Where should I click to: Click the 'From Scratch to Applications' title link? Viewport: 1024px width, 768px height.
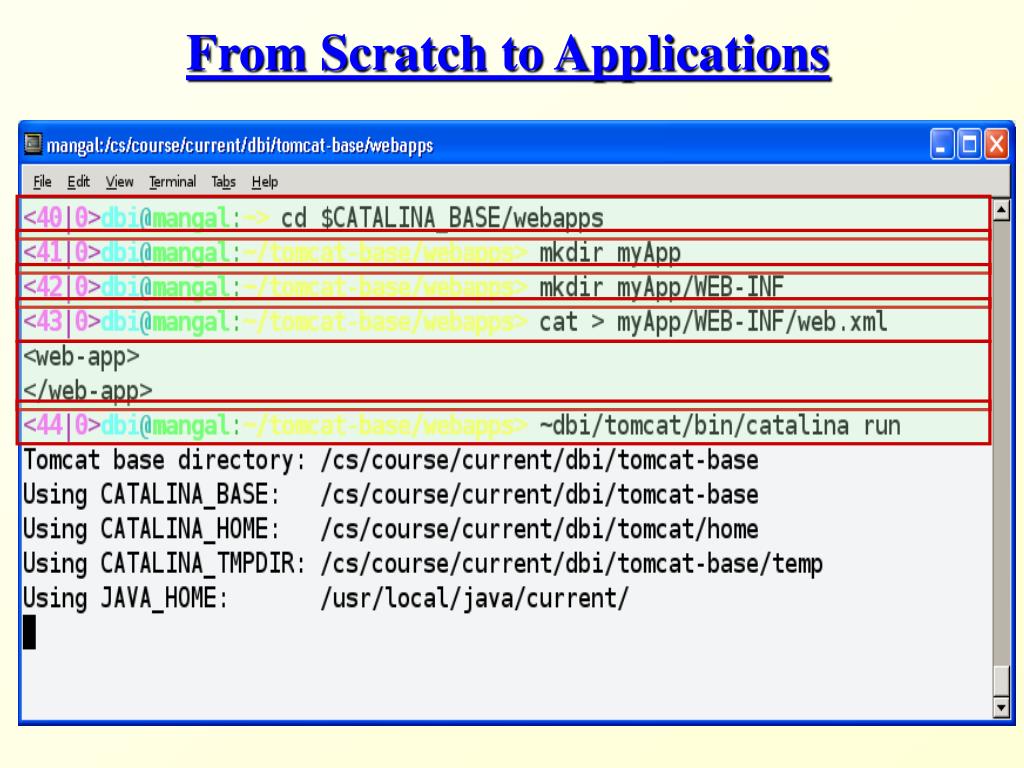click(x=508, y=55)
